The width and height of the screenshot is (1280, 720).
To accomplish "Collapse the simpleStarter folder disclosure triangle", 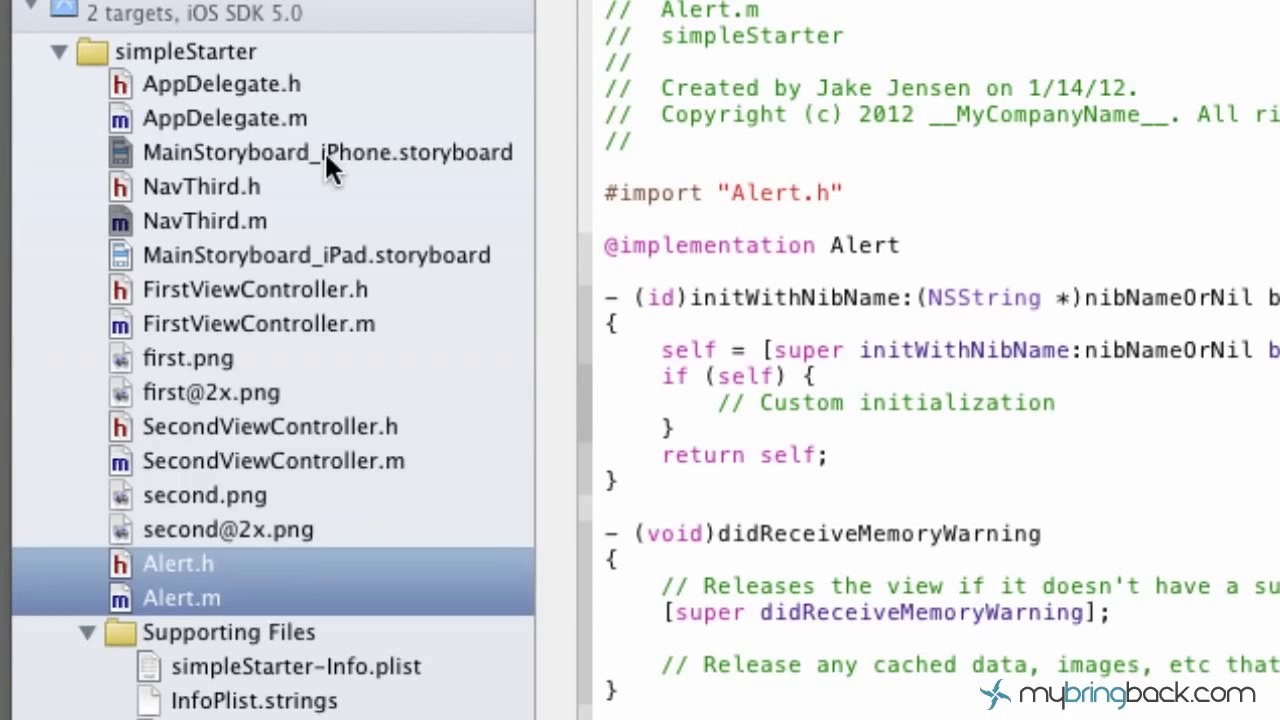I will (x=59, y=52).
